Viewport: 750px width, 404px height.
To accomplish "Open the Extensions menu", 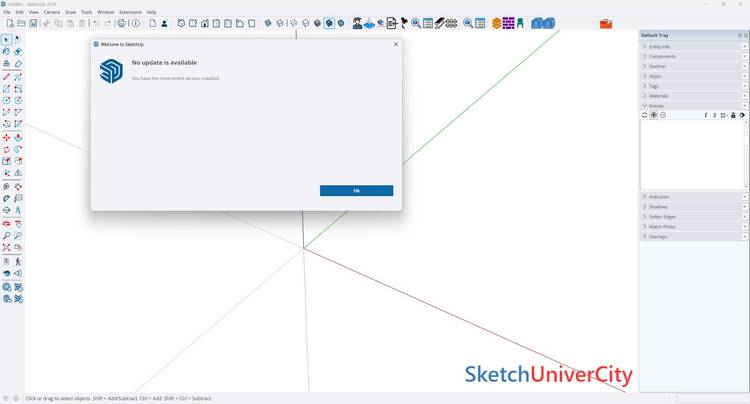I will point(130,12).
